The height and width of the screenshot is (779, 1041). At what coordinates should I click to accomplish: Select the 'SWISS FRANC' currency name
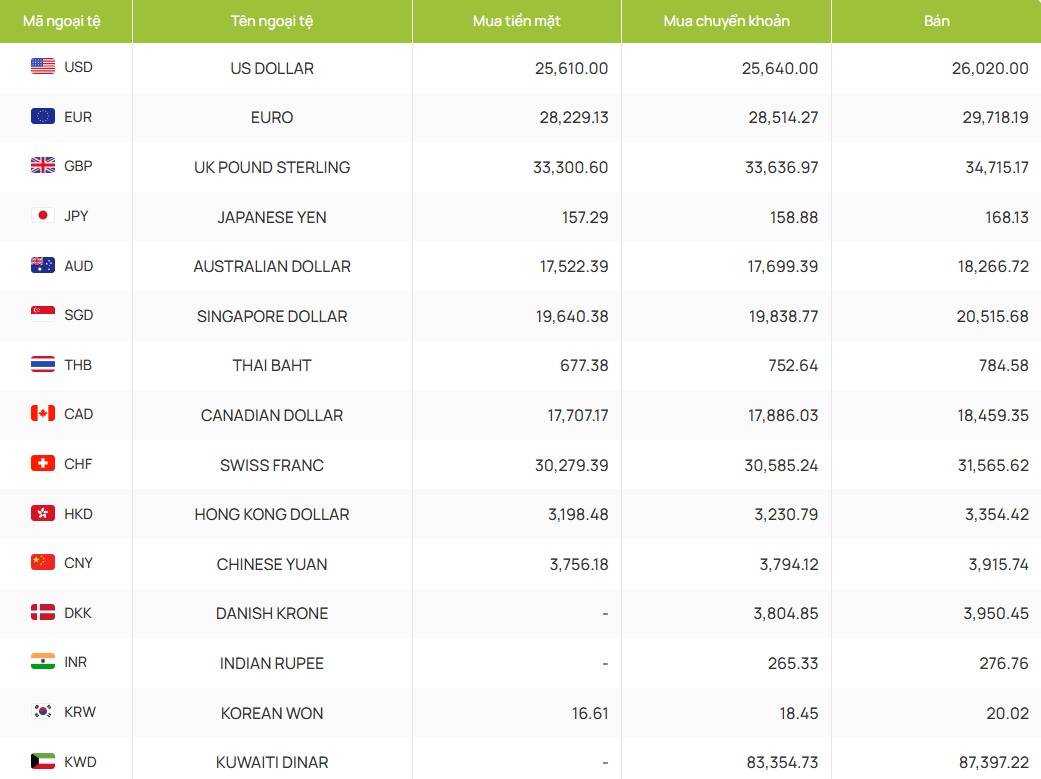[x=272, y=465]
